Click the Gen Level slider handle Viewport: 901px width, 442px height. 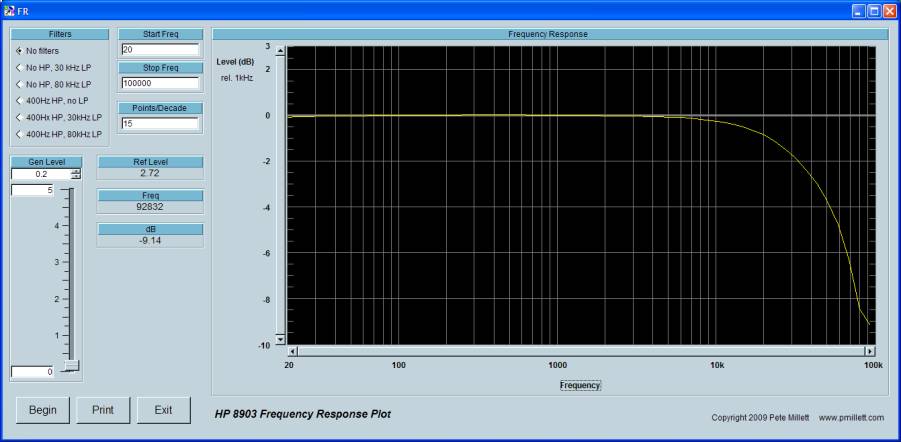[x=71, y=366]
